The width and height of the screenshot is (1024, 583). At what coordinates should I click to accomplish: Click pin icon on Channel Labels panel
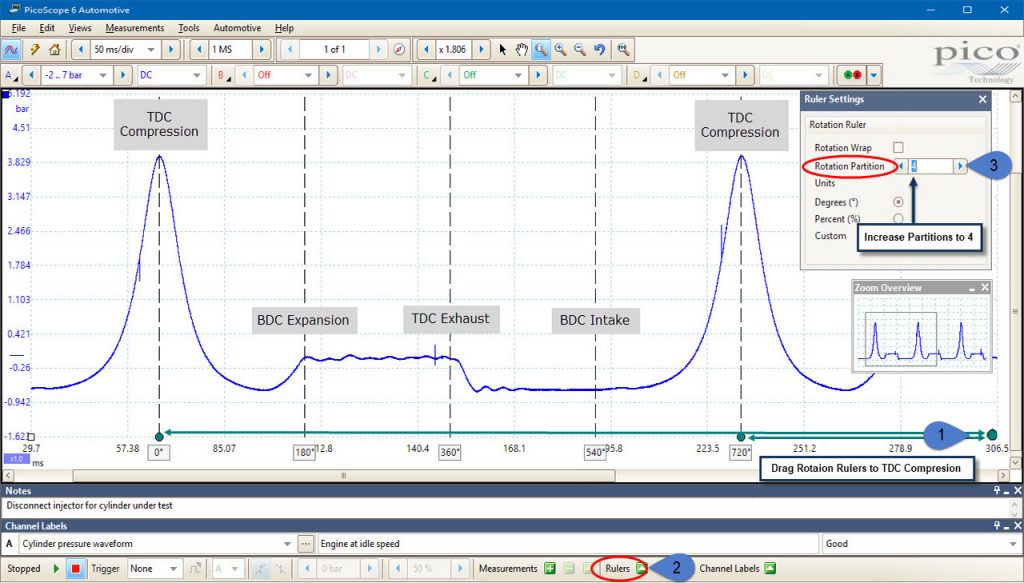coord(997,526)
